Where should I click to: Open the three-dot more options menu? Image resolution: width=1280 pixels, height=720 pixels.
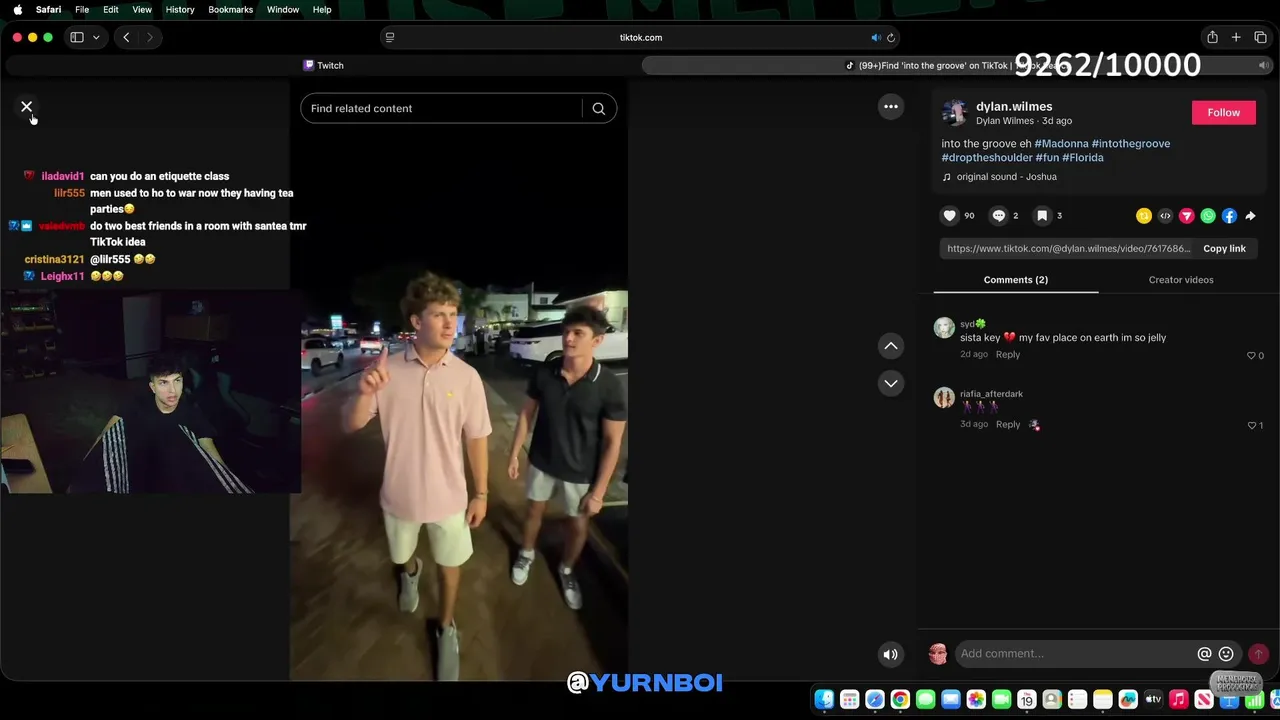(891, 107)
